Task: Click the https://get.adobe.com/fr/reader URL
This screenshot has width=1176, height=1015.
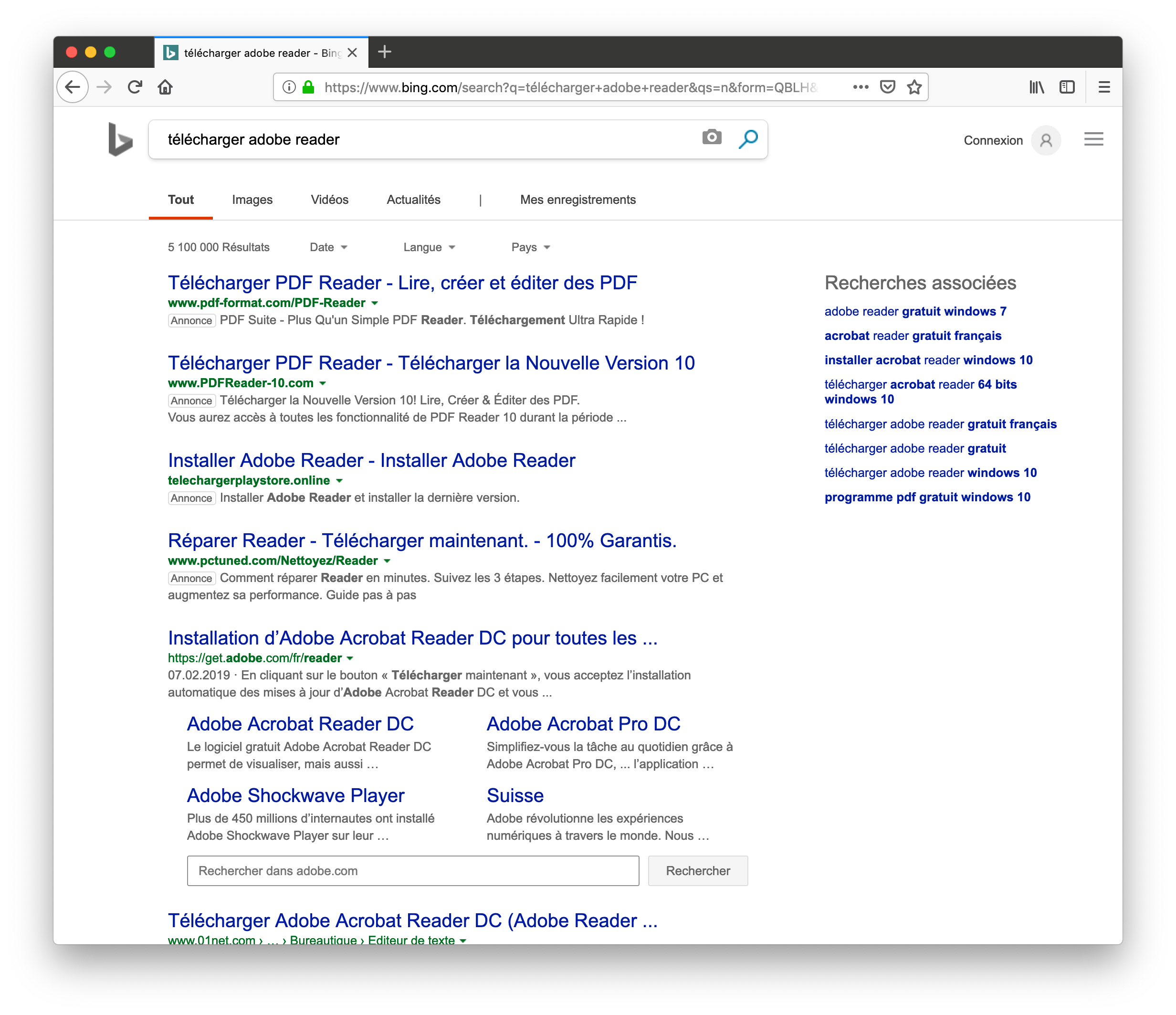Action: (254, 658)
